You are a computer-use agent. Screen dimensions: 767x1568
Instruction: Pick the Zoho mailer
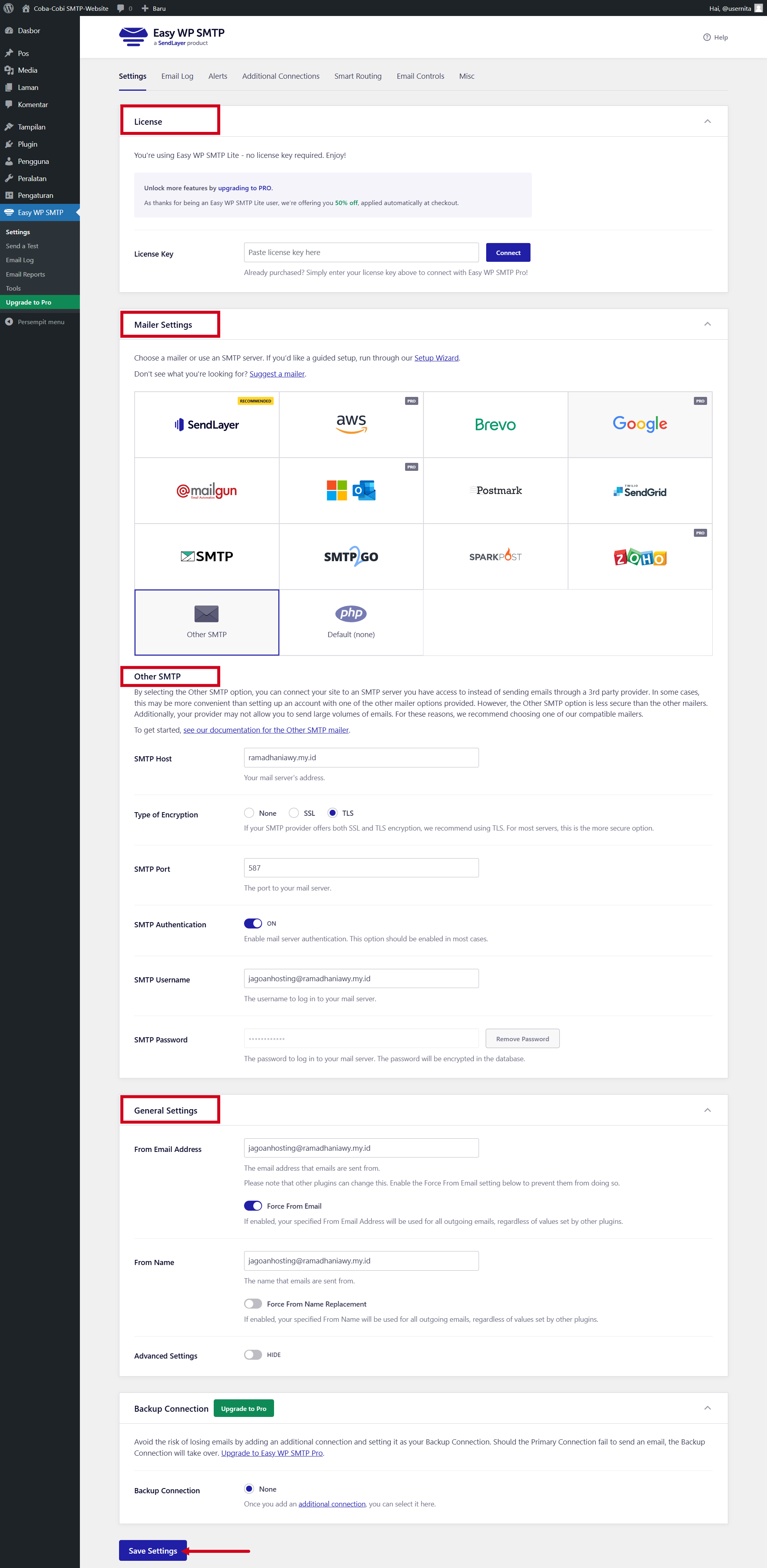click(x=640, y=556)
